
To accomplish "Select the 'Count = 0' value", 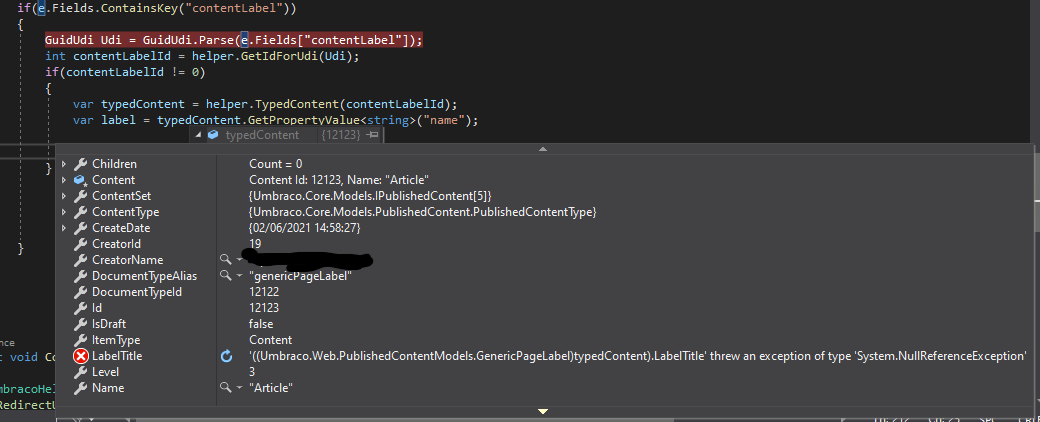I will pos(275,164).
